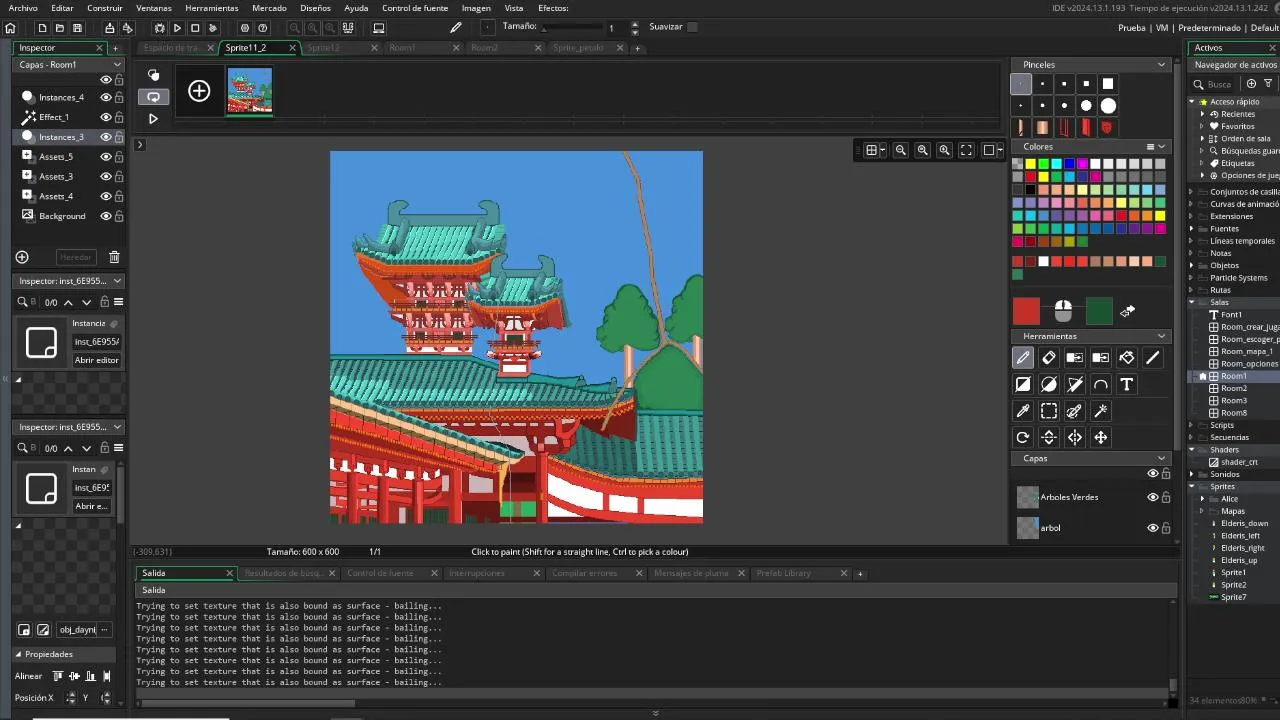Select the Magic Wand tool
The image size is (1280, 720).
click(1101, 411)
